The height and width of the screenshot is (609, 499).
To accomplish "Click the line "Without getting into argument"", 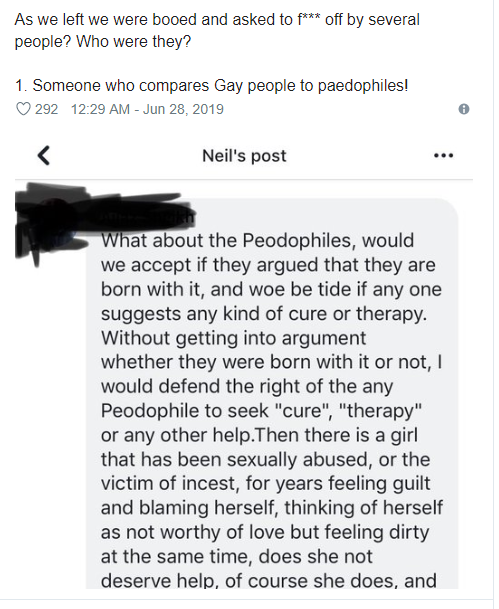I will [x=233, y=338].
